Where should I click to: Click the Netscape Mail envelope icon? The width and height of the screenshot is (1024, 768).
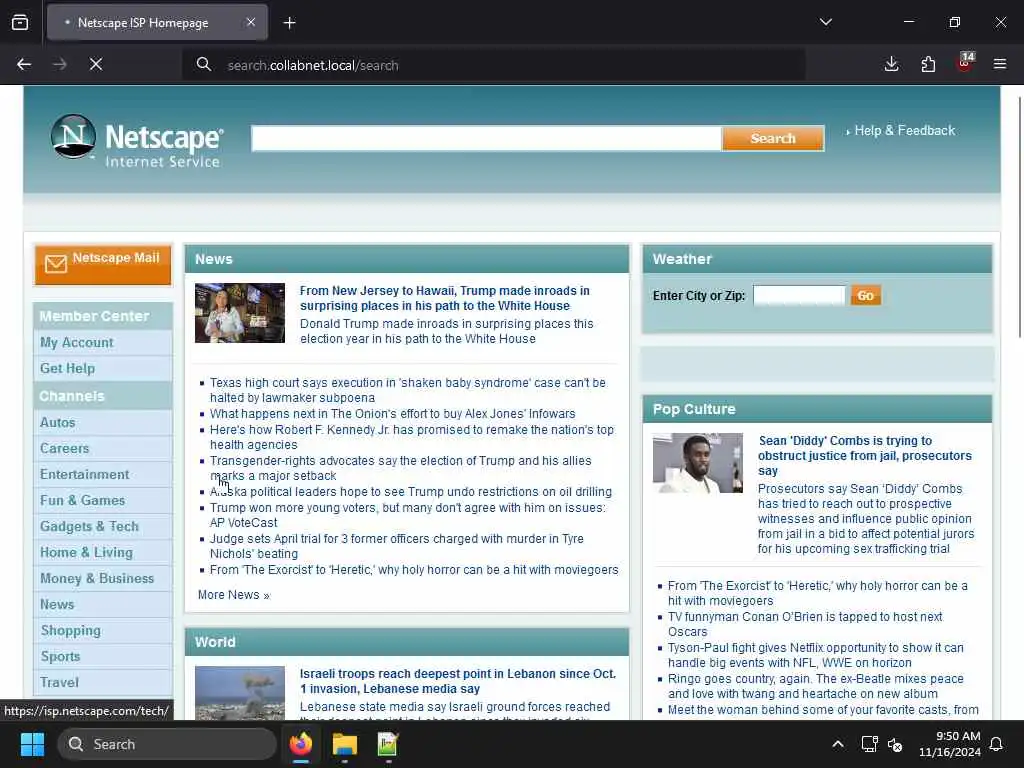click(x=56, y=264)
